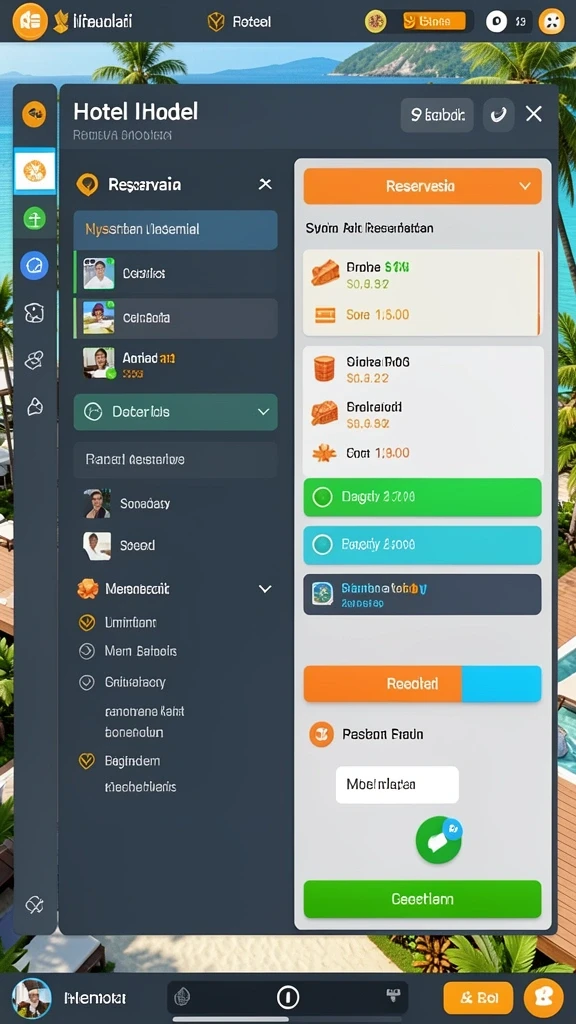Select the orange top sidebar icon
576x1024 pixels.
click(34, 114)
